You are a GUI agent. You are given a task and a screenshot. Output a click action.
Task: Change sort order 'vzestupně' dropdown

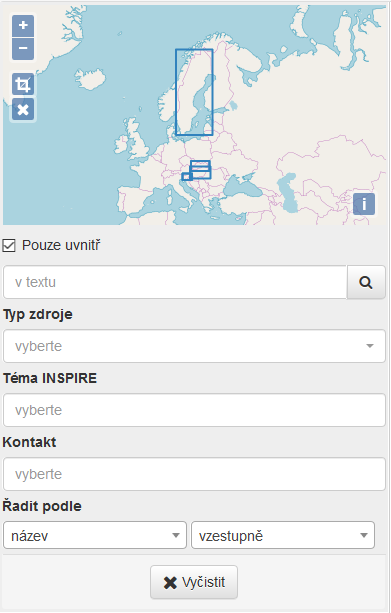(283, 535)
